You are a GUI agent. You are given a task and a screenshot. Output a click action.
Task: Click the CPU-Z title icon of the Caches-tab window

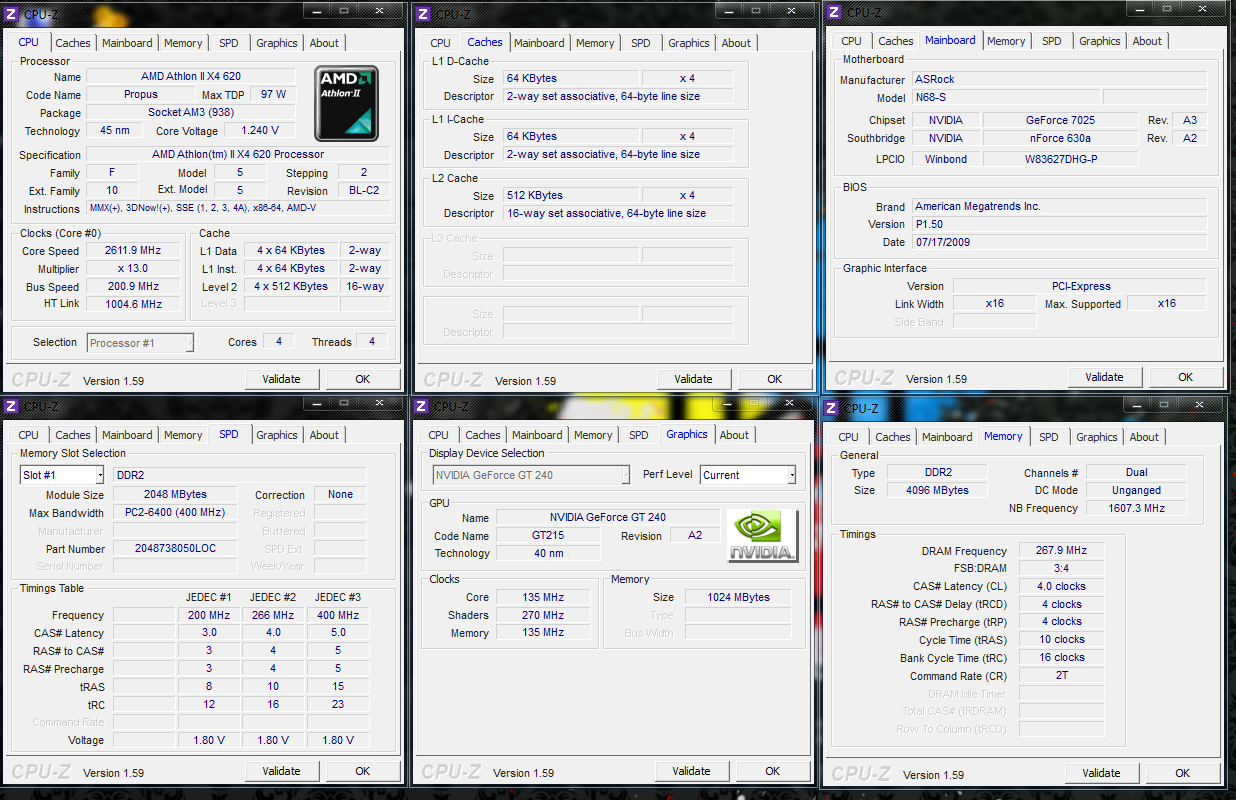click(423, 13)
